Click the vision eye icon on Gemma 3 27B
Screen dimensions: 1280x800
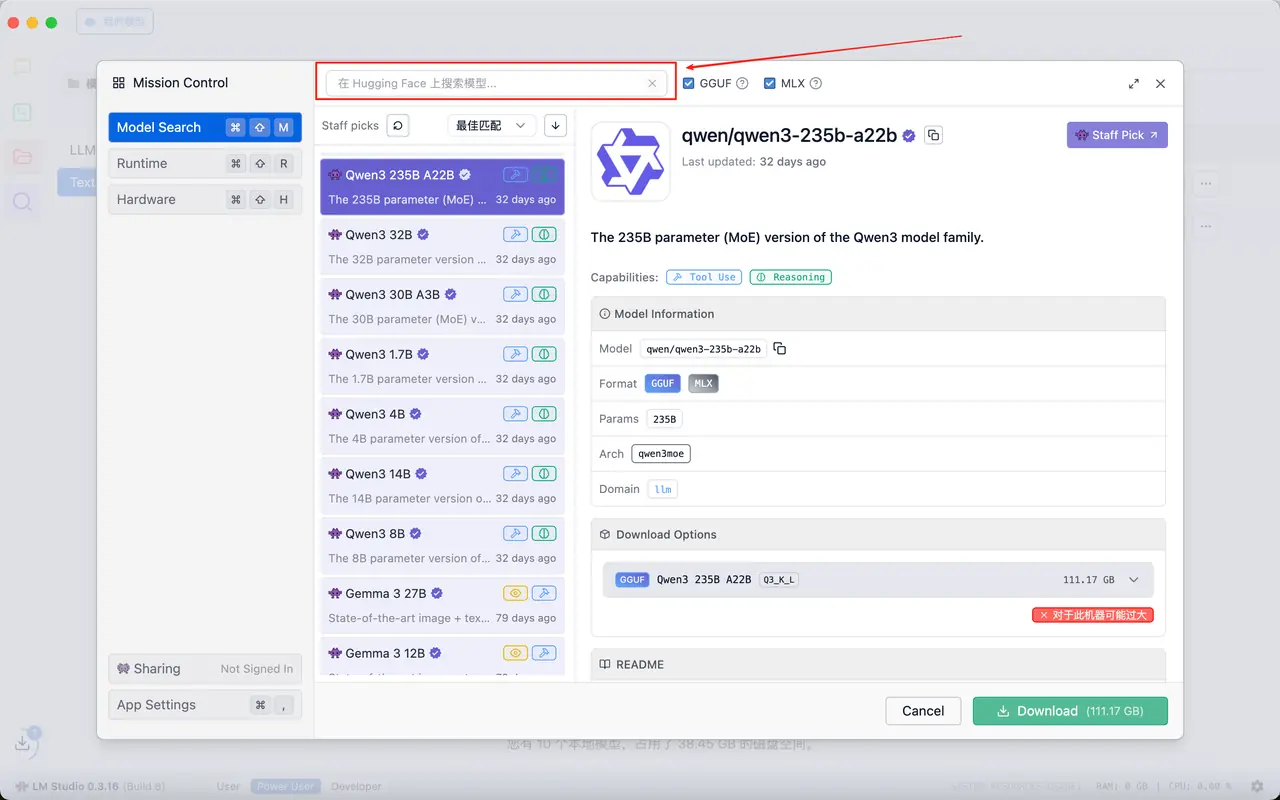515,594
